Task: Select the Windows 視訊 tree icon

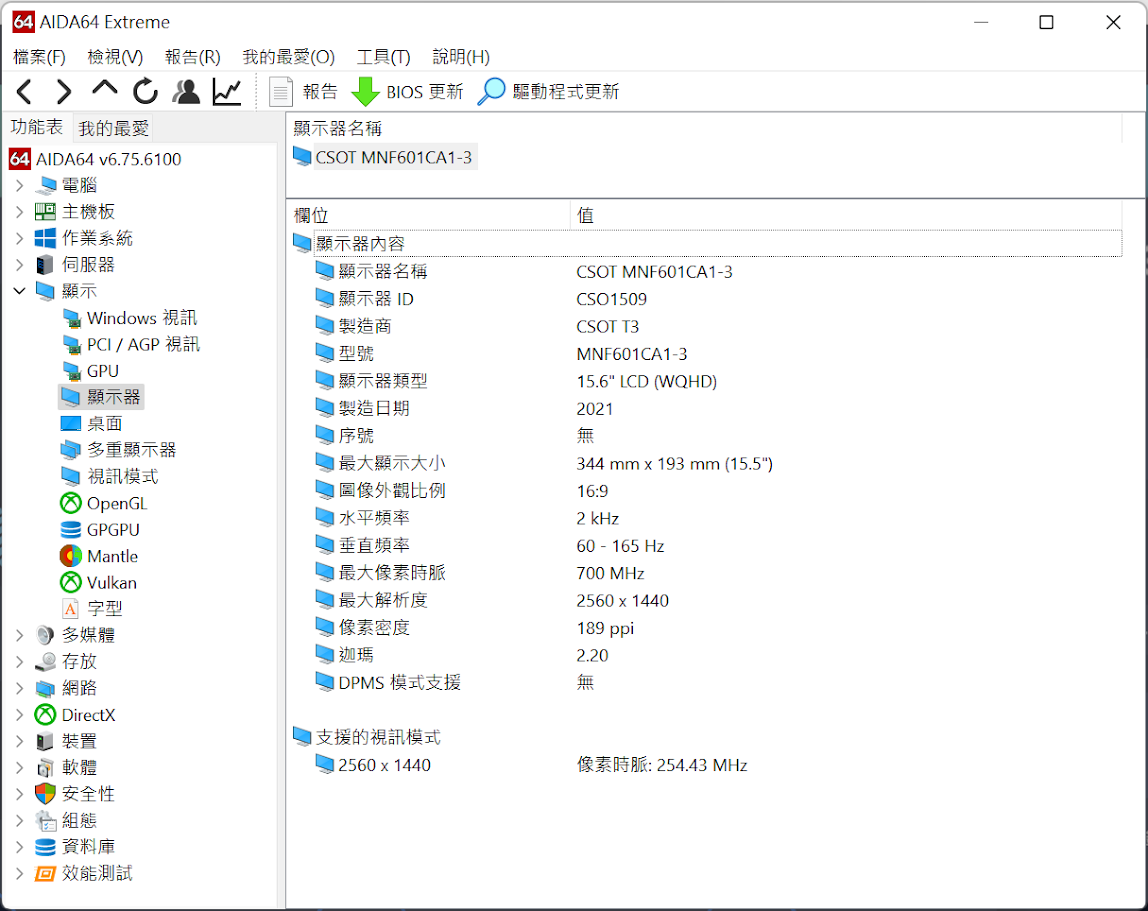Action: click(x=71, y=319)
